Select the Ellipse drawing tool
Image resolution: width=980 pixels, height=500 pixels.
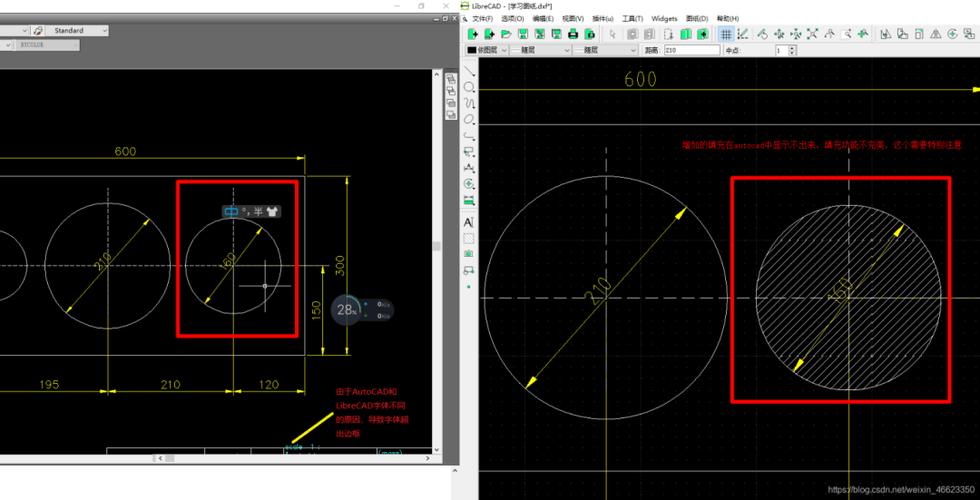pyautogui.click(x=469, y=120)
